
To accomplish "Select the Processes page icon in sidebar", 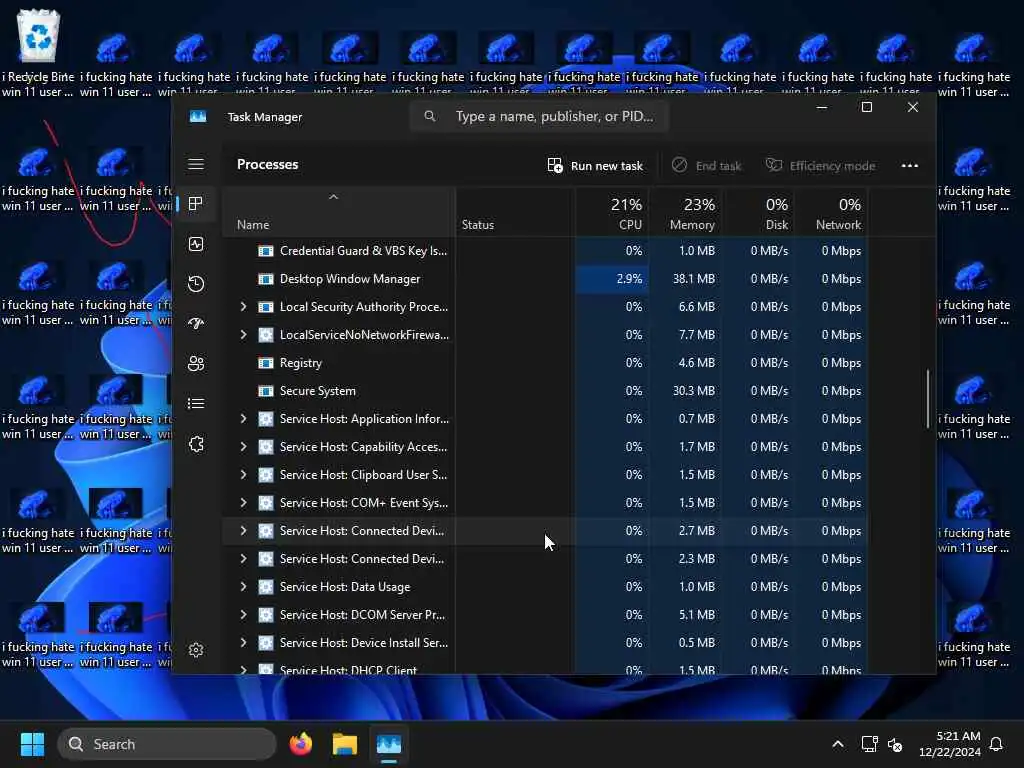I will [x=196, y=204].
